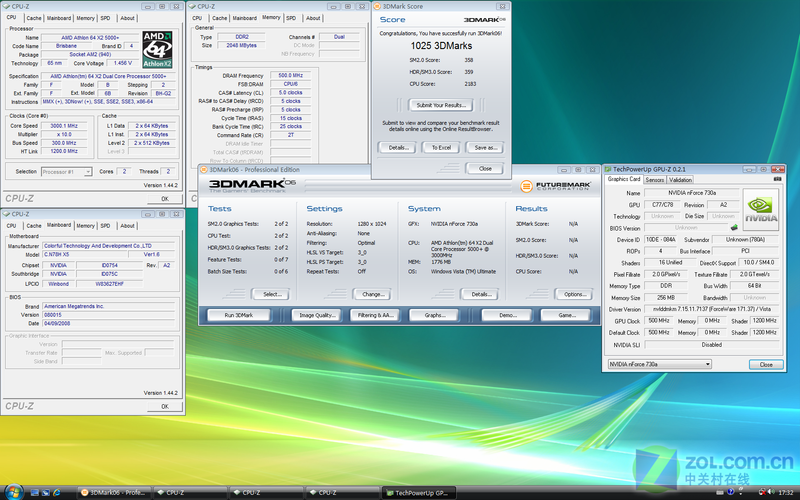Switch to Validation tab in GPU-Z
800x500 pixels.
click(x=680, y=180)
